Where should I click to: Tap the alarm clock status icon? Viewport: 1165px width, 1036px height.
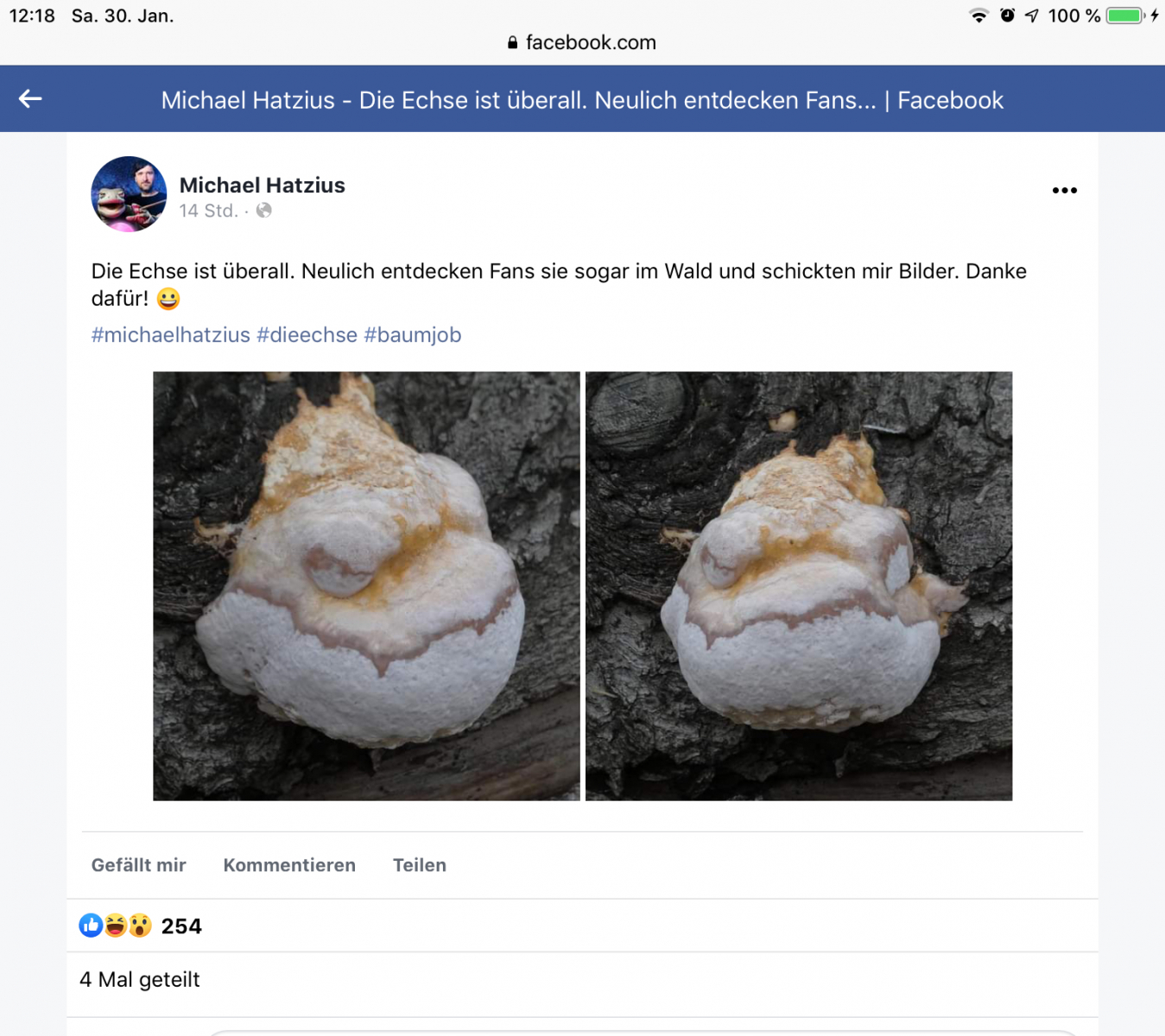point(1007,16)
